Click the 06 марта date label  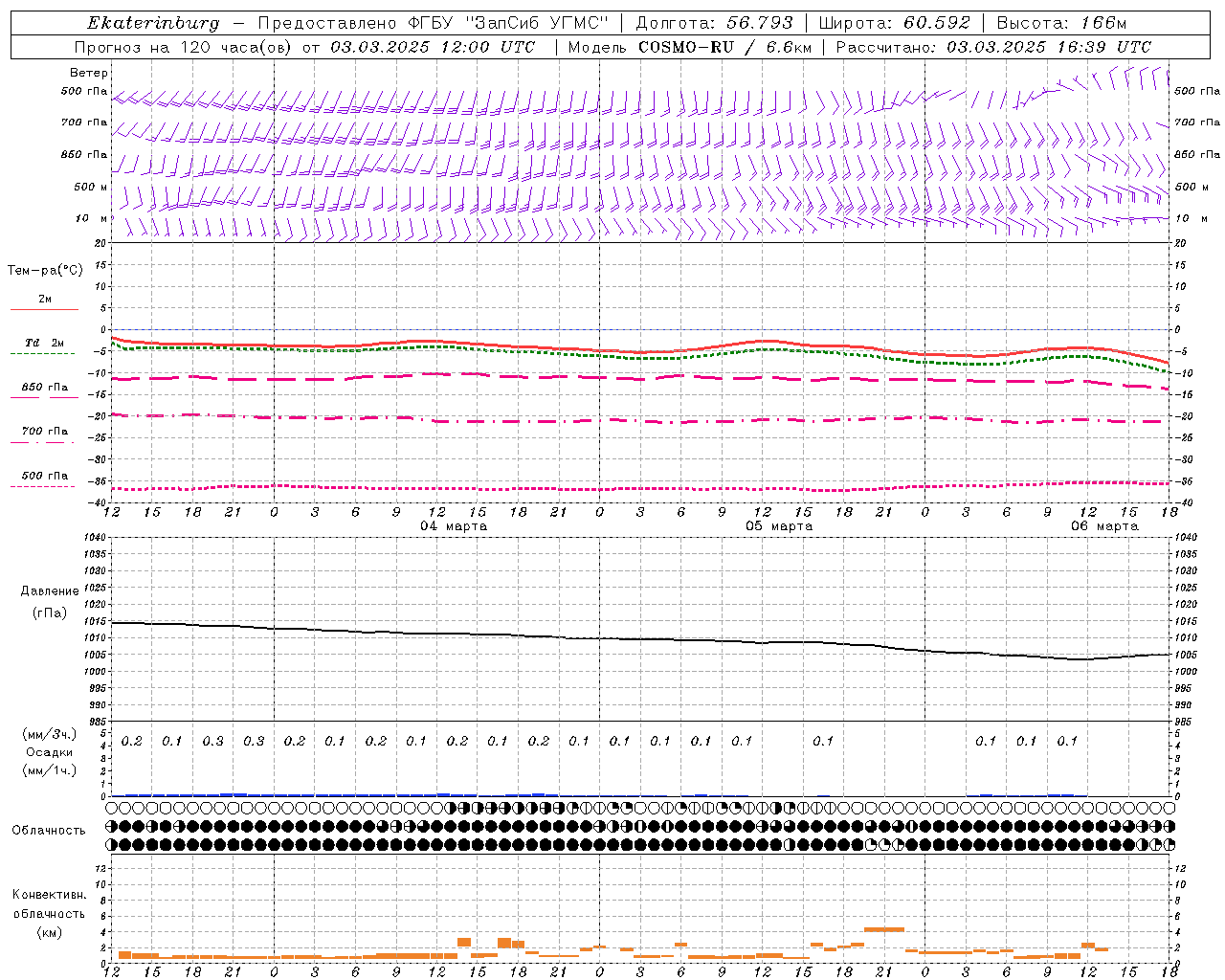1104,526
